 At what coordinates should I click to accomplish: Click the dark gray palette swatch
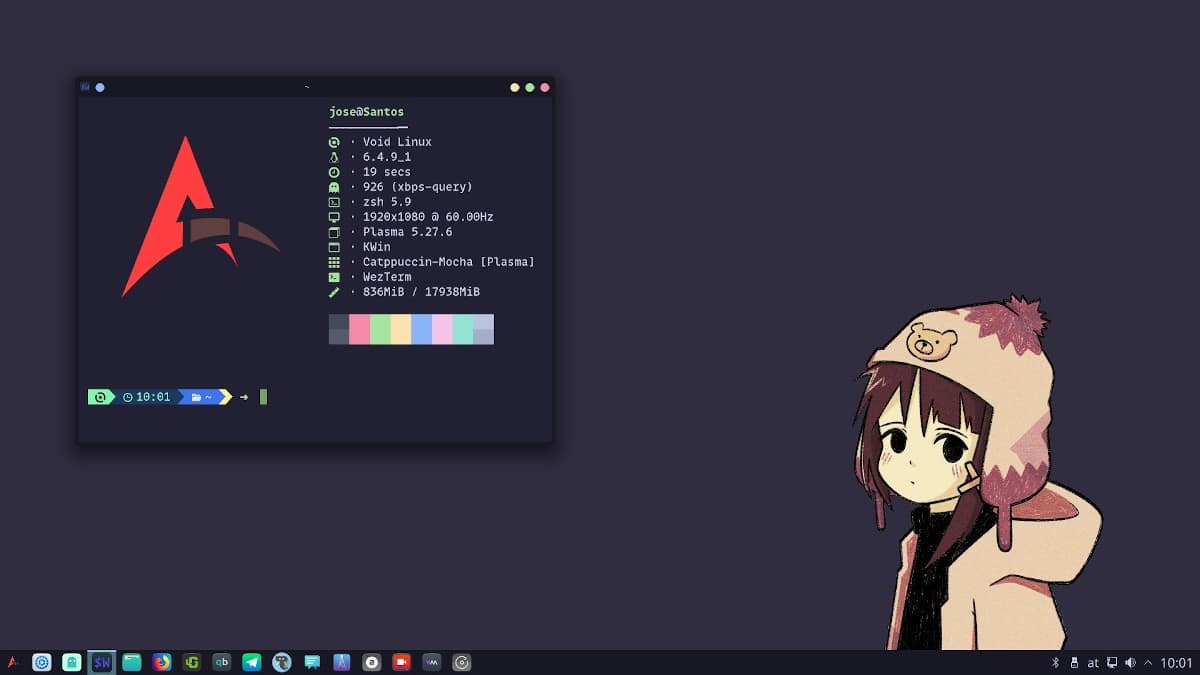(x=339, y=329)
